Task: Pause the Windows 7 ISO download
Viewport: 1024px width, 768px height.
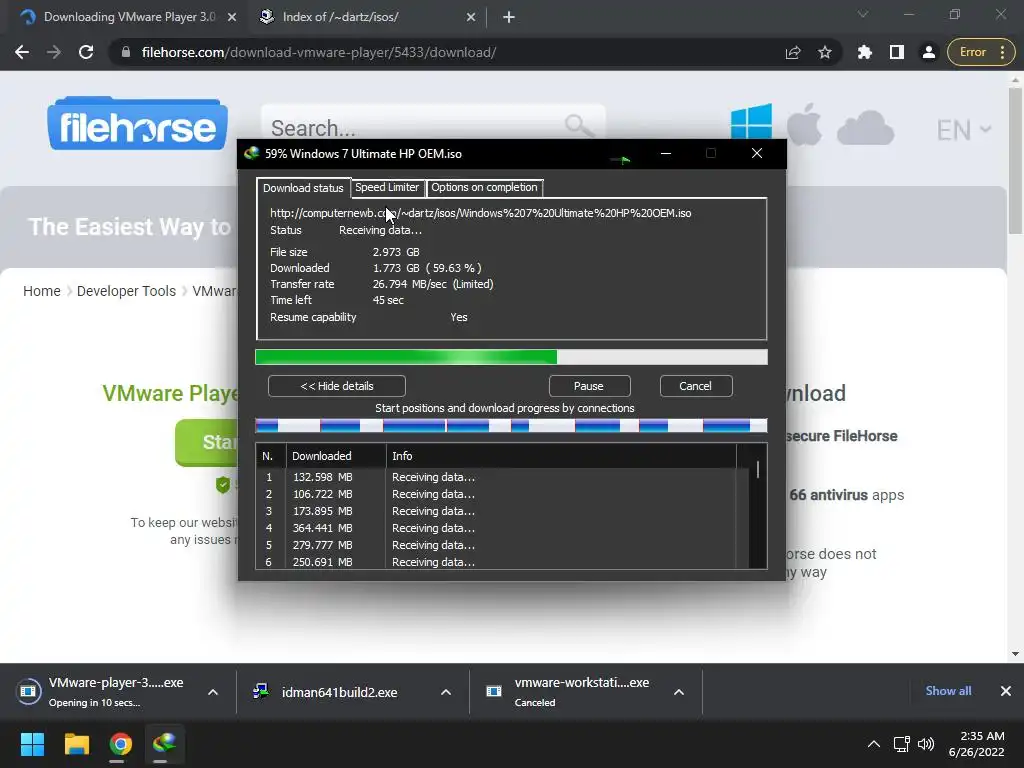Action: [589, 386]
